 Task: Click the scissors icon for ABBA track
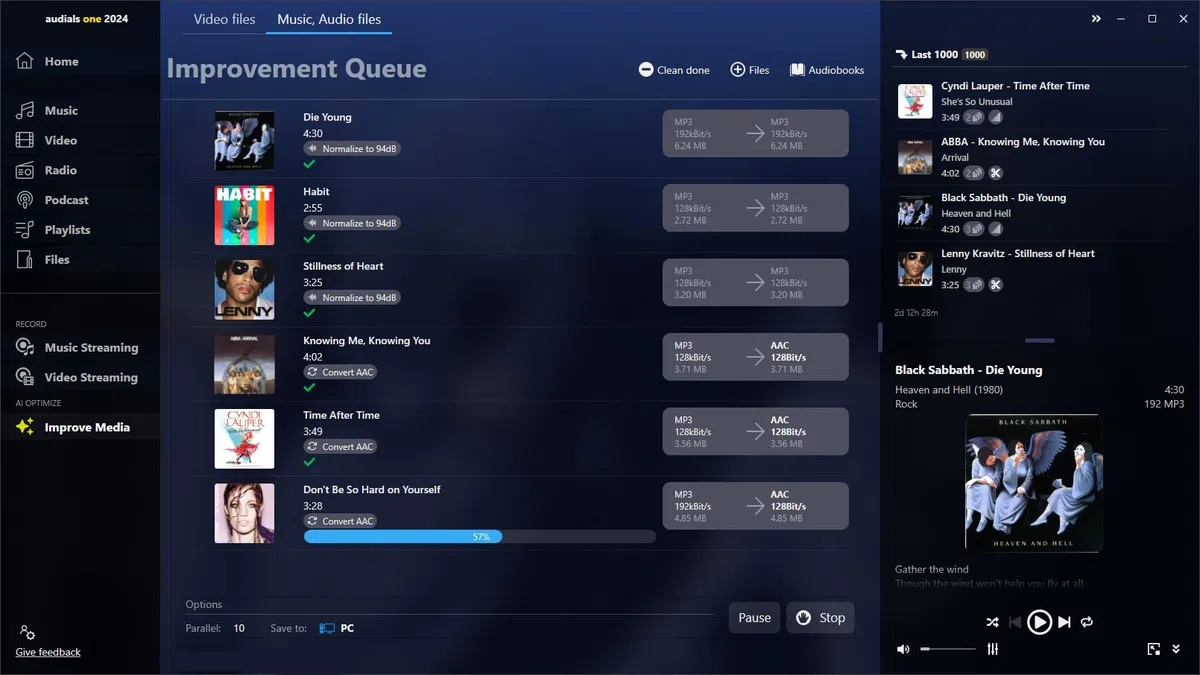pos(995,173)
